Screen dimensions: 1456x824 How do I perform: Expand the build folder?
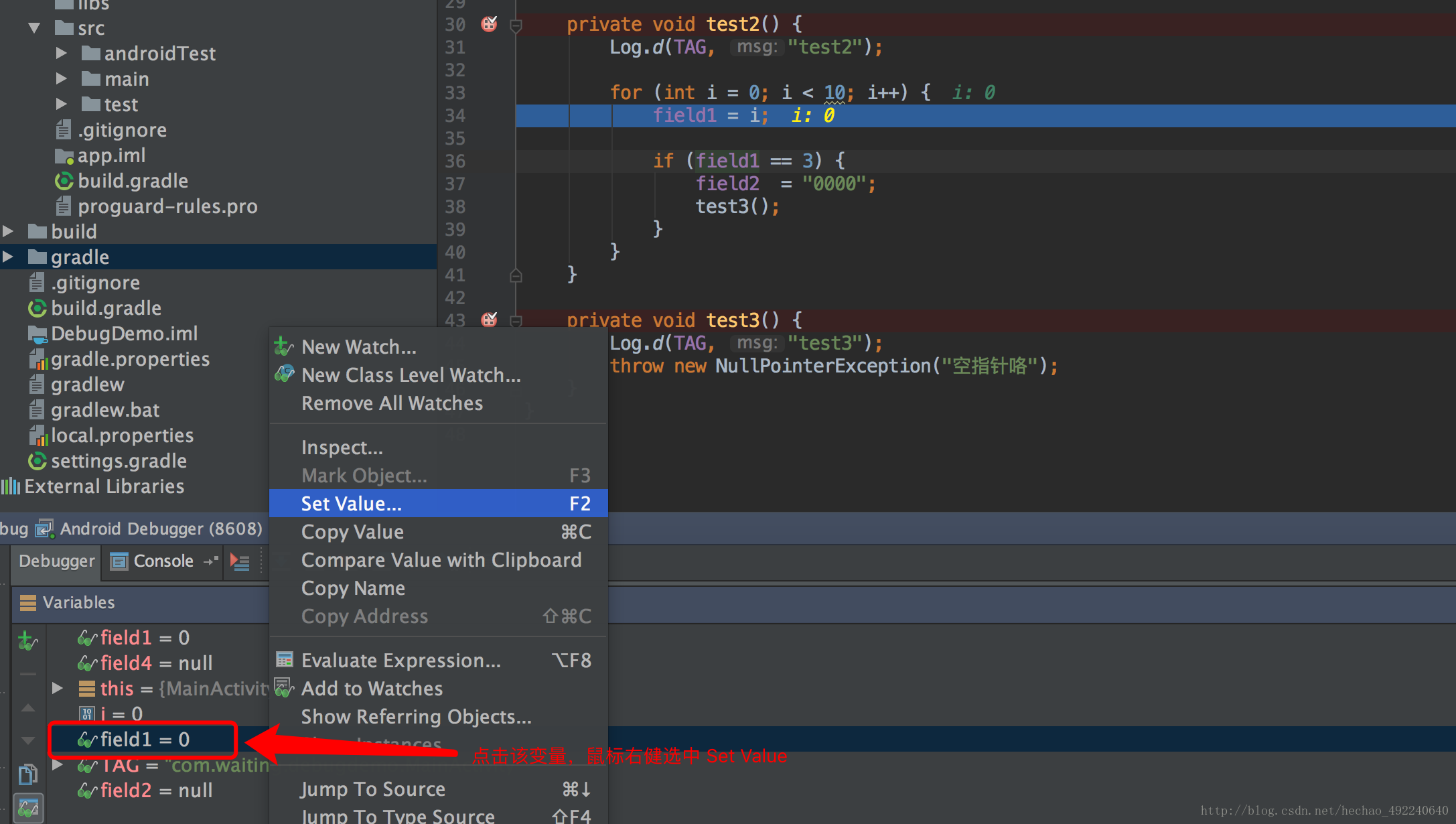coord(8,231)
